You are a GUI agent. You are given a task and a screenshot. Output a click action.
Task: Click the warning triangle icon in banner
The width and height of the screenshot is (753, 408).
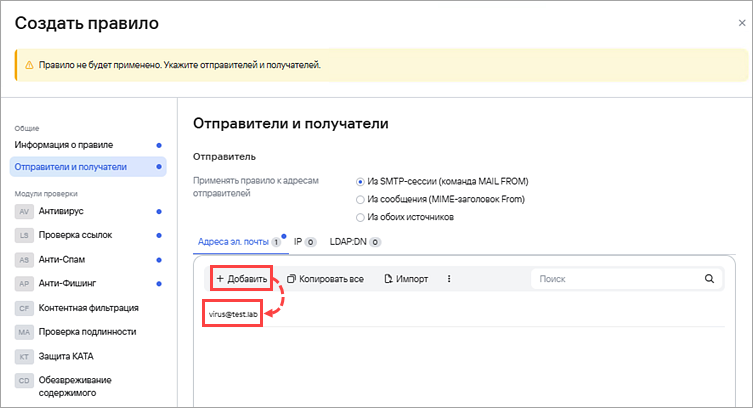click(29, 65)
